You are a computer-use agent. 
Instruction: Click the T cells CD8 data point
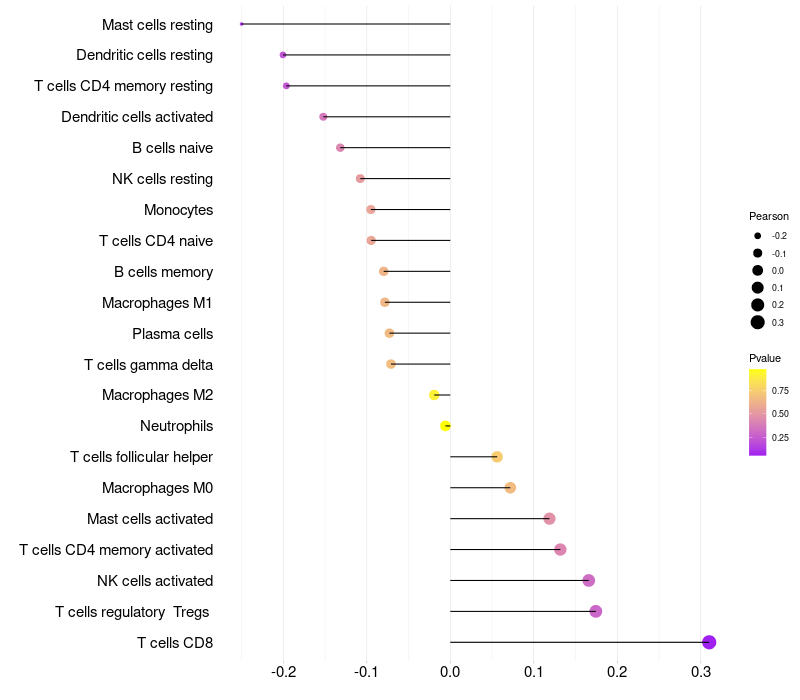709,642
